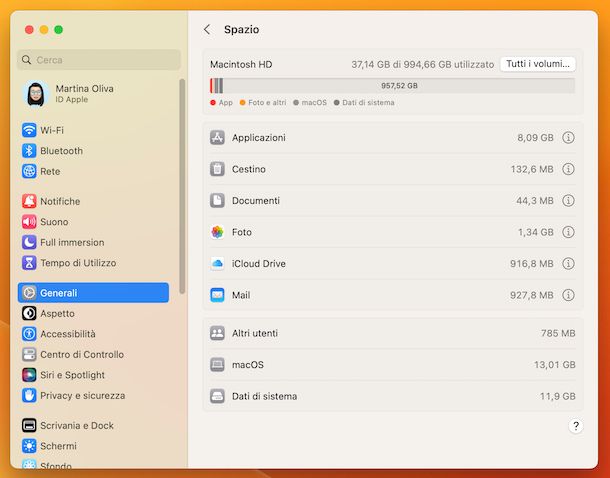Click the info icon for Applicazioni
The width and height of the screenshot is (610, 478).
[x=568, y=138]
